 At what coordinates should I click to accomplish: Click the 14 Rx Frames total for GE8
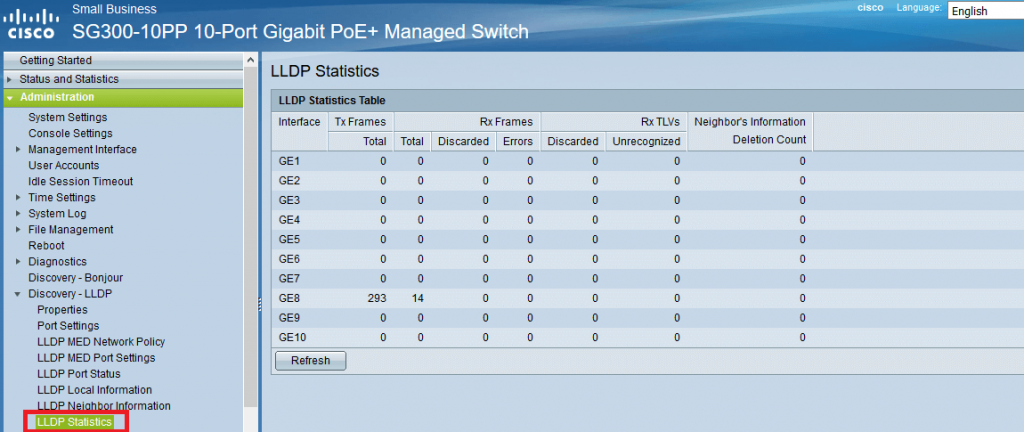click(x=417, y=298)
